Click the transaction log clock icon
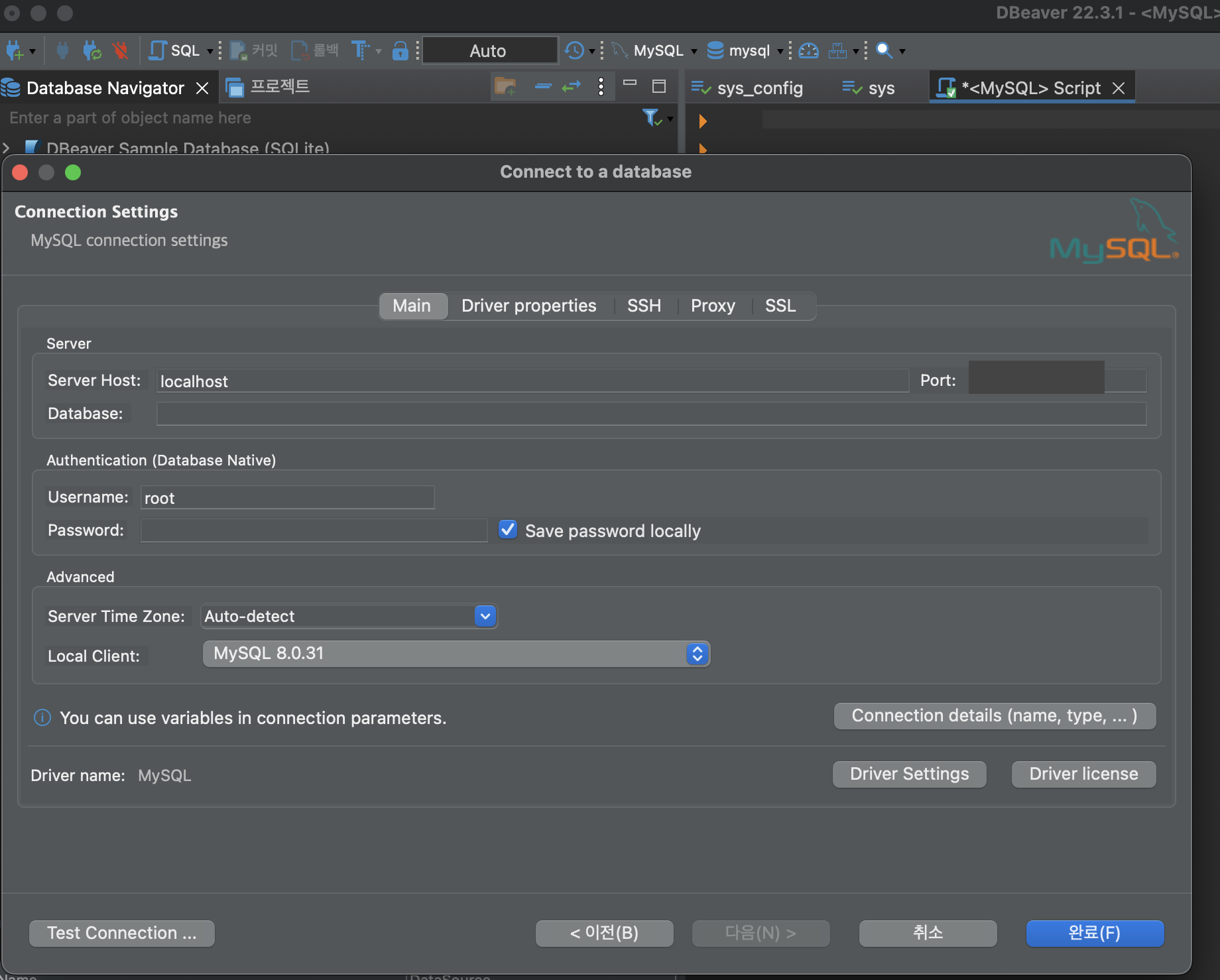This screenshot has width=1220, height=980. click(x=574, y=50)
